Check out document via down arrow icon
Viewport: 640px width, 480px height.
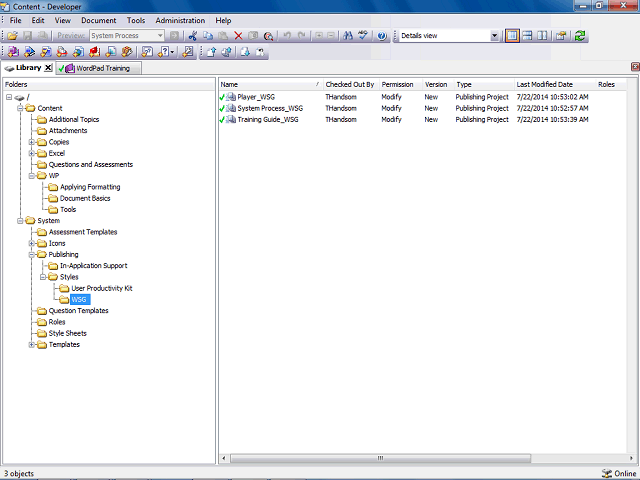(245, 52)
